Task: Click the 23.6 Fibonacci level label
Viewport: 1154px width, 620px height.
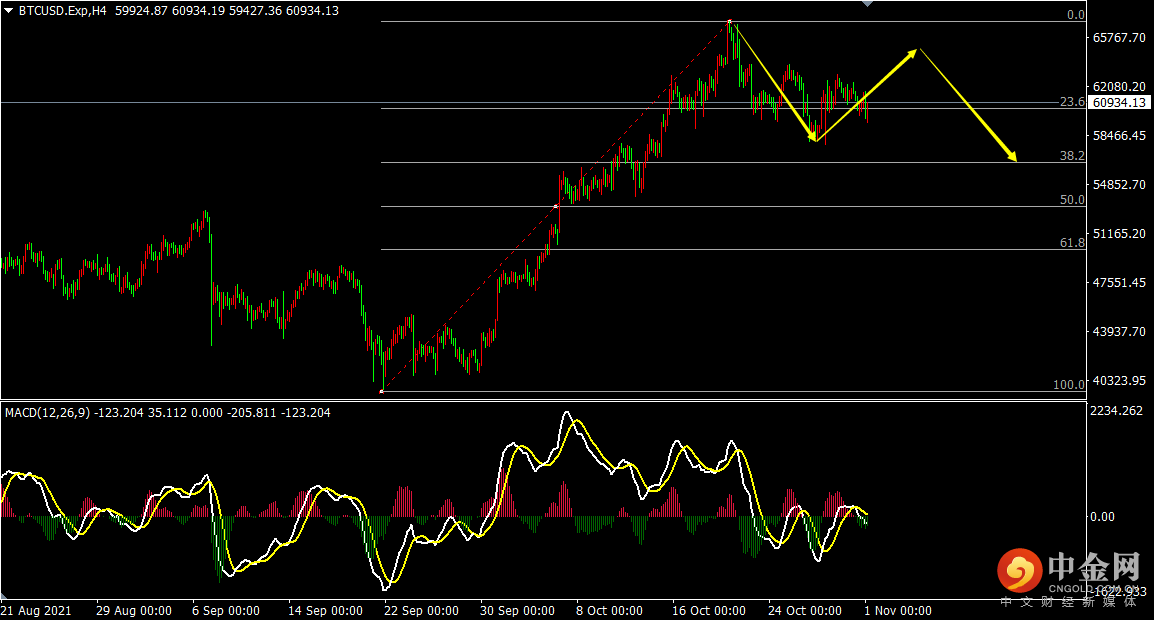Action: [x=1072, y=102]
